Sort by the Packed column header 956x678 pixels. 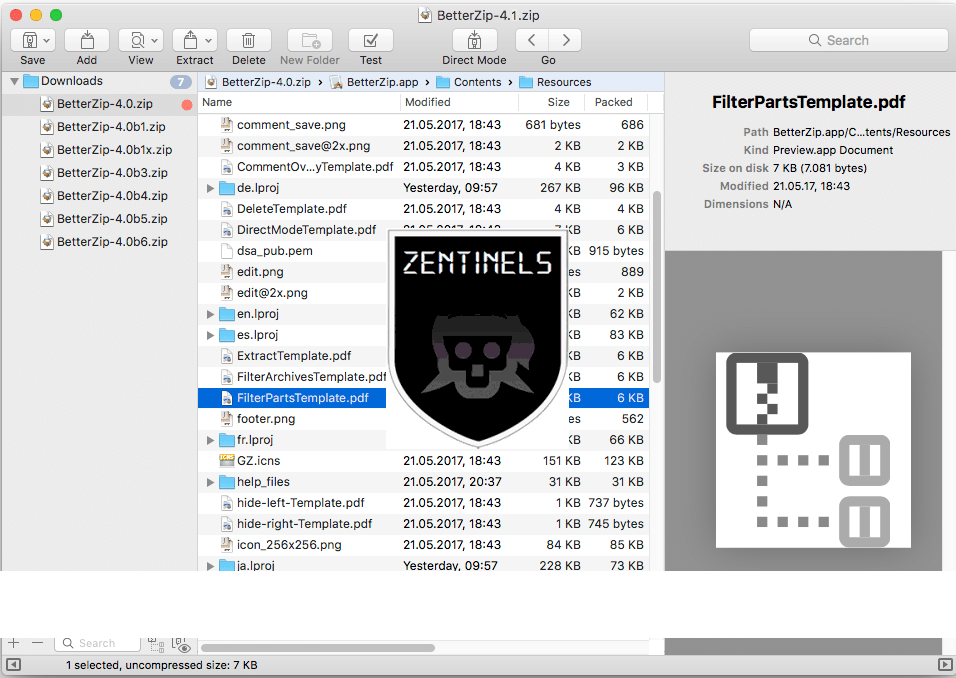point(616,102)
